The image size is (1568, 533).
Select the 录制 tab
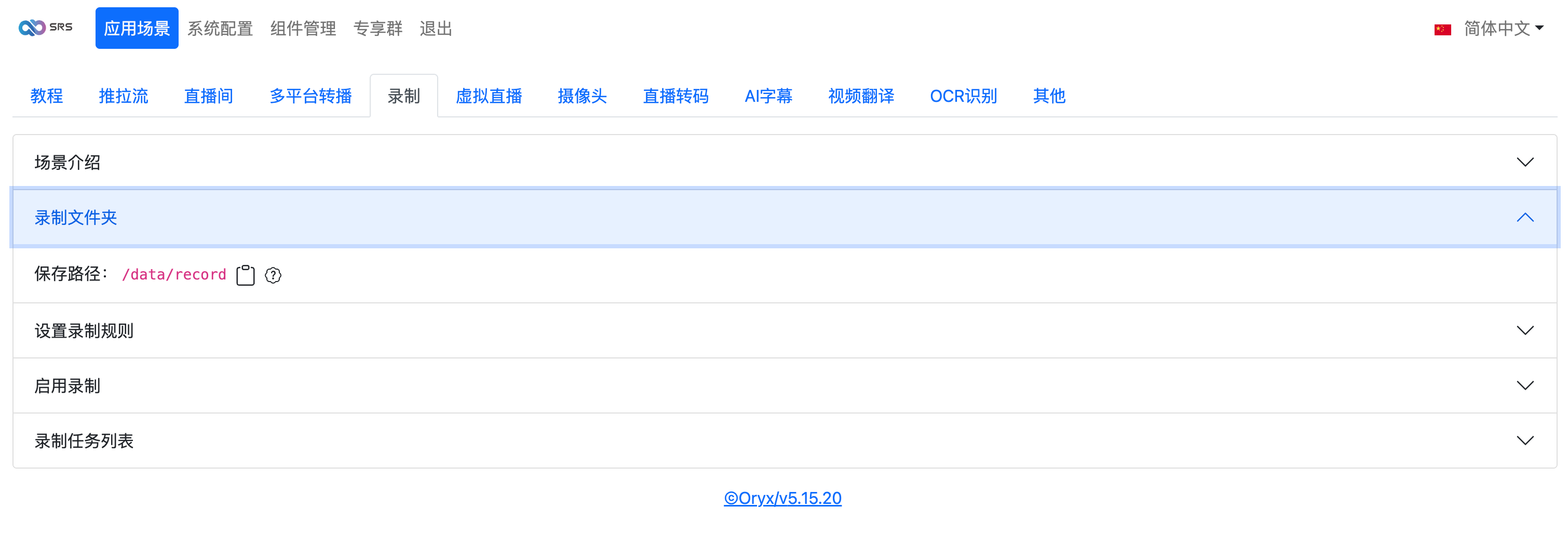[403, 96]
